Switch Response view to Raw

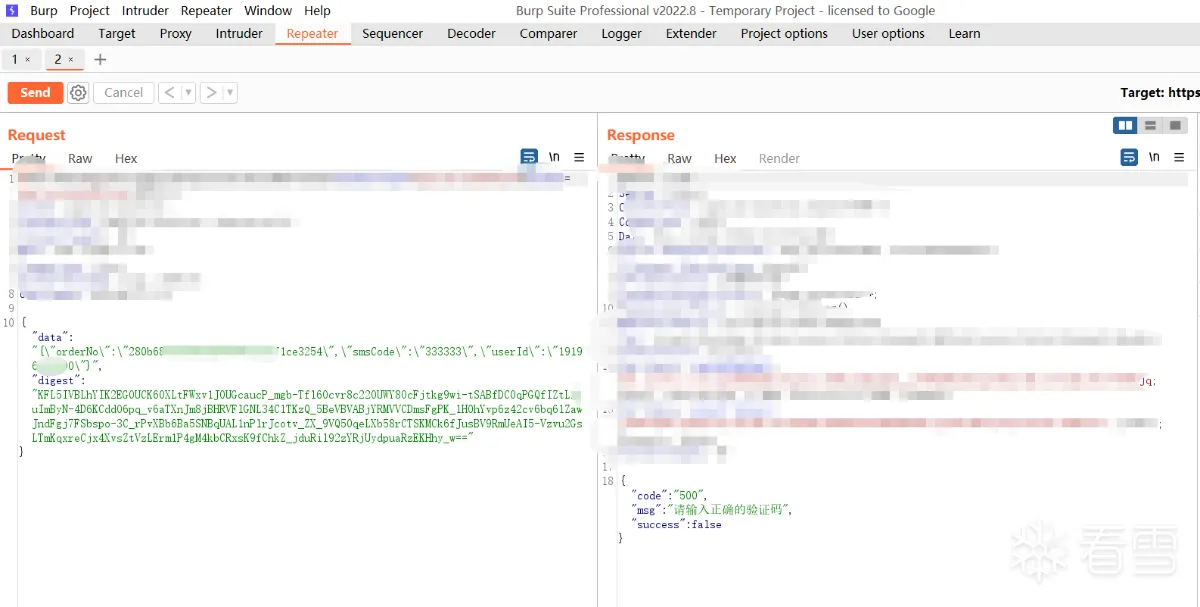679,158
